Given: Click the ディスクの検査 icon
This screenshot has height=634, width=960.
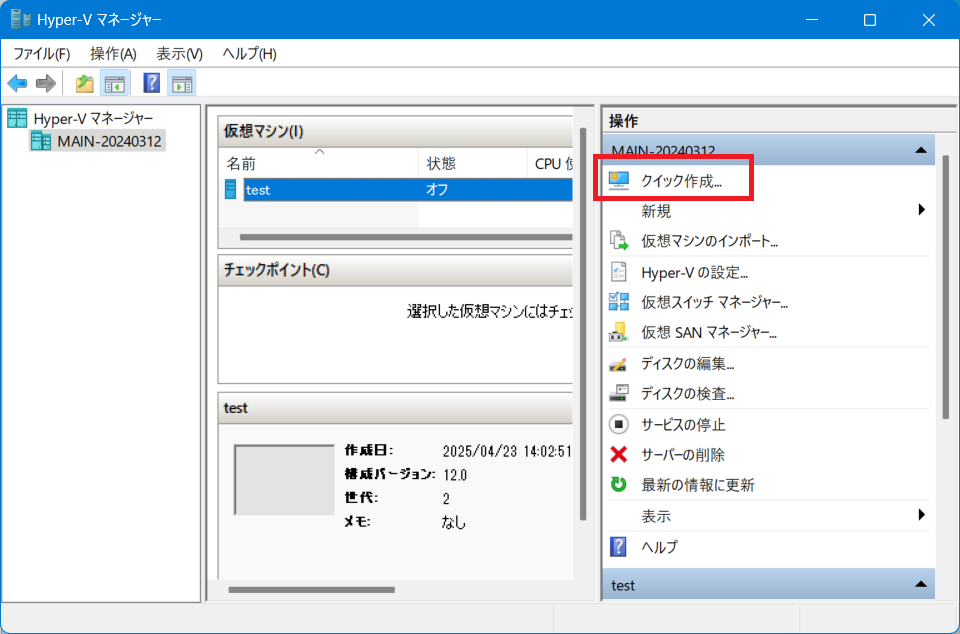Looking at the screenshot, I should [x=619, y=393].
